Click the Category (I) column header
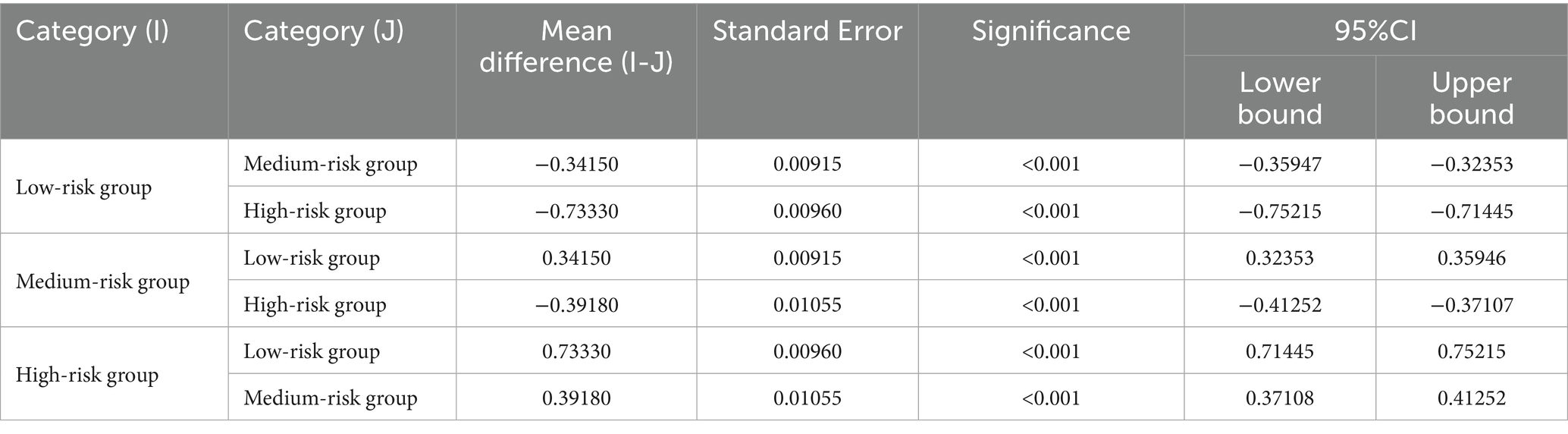The width and height of the screenshot is (1568, 434). pos(92,31)
